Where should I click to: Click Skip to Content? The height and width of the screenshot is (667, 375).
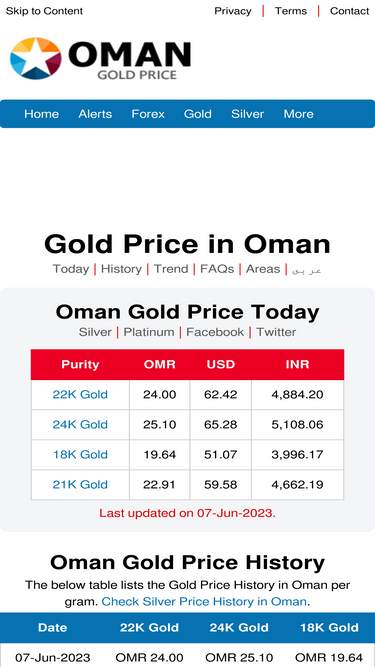pyautogui.click(x=44, y=11)
